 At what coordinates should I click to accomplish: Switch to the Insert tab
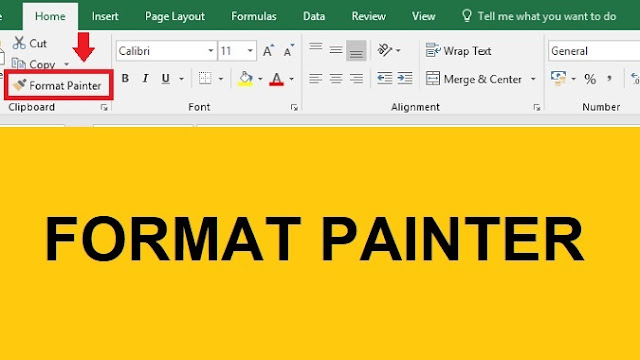click(105, 16)
